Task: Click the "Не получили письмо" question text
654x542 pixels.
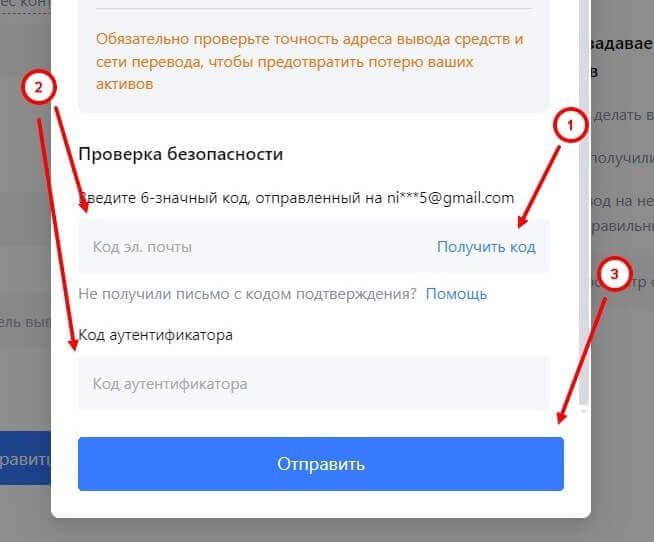Action: click(x=247, y=294)
